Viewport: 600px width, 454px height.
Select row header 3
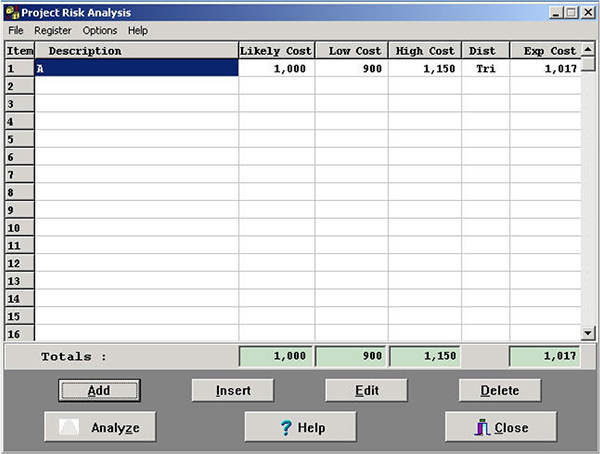pos(20,104)
